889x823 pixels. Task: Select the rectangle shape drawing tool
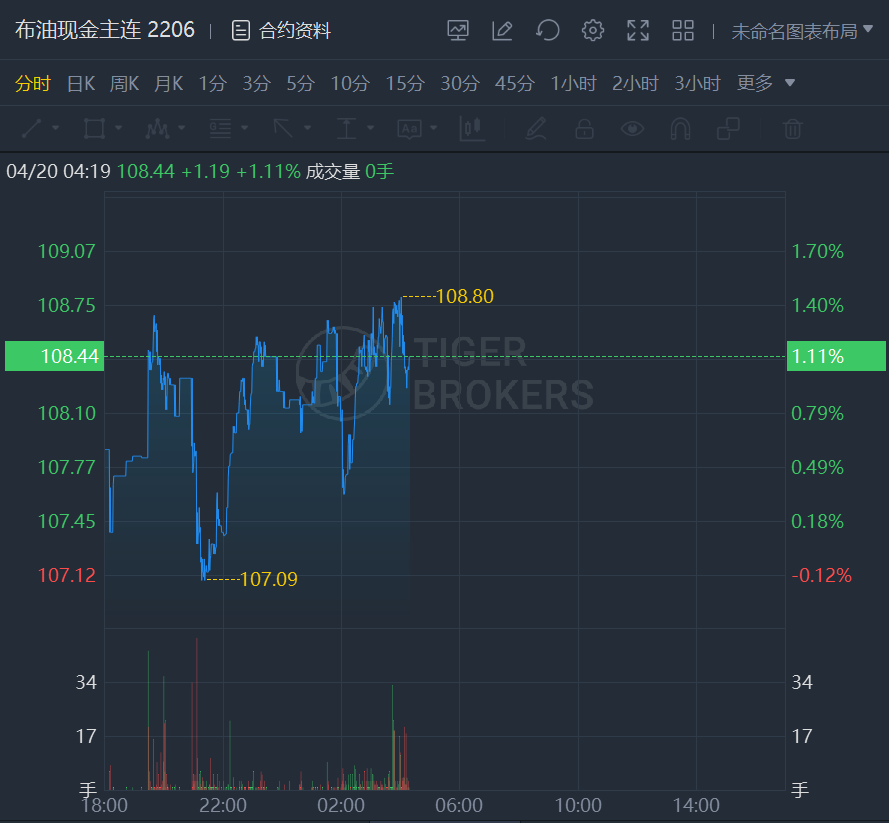click(95, 128)
